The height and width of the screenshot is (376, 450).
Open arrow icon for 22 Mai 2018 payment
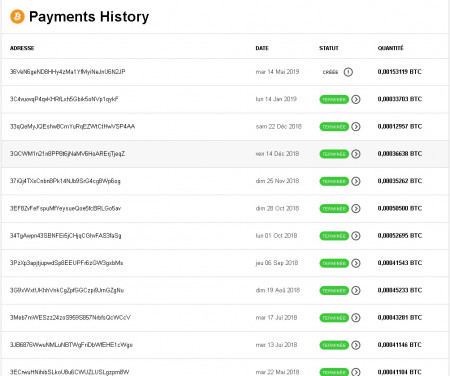(356, 372)
